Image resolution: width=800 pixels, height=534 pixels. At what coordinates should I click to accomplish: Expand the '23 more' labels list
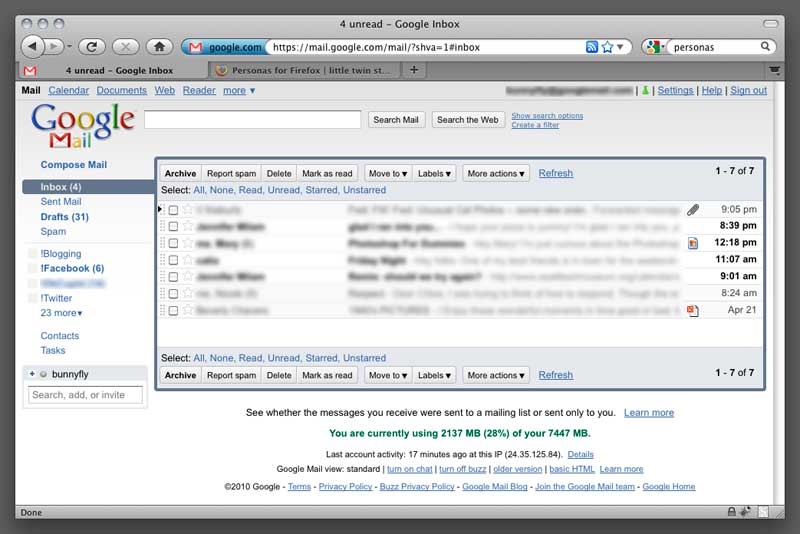pyautogui.click(x=61, y=313)
